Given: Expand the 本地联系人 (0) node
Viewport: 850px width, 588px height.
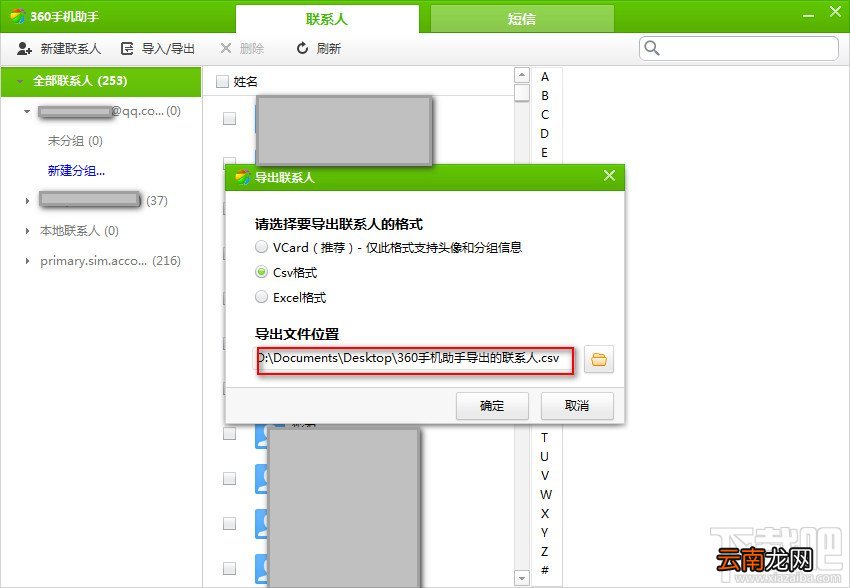Looking at the screenshot, I should click(27, 231).
